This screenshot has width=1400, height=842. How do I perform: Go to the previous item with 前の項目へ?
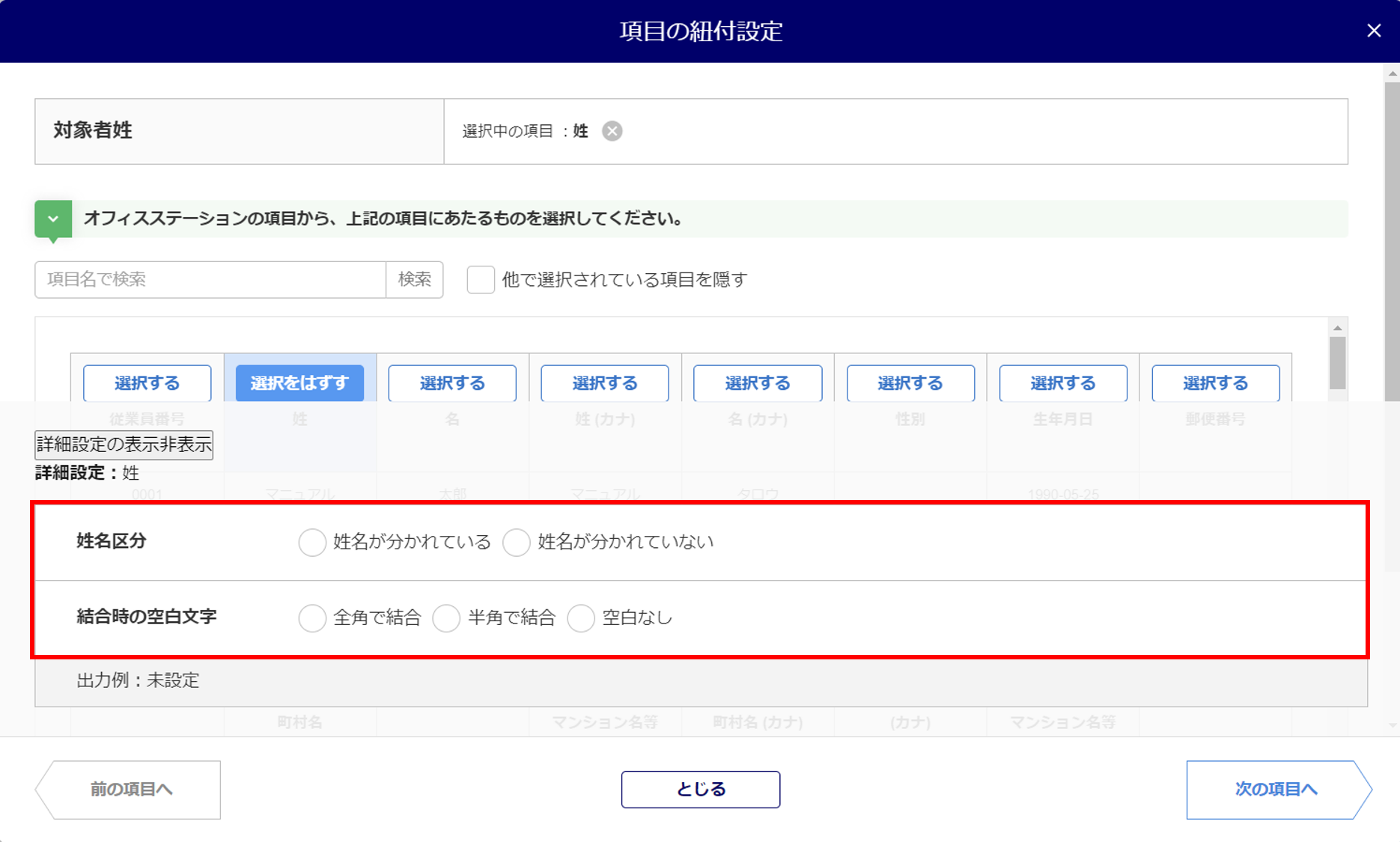[x=130, y=790]
